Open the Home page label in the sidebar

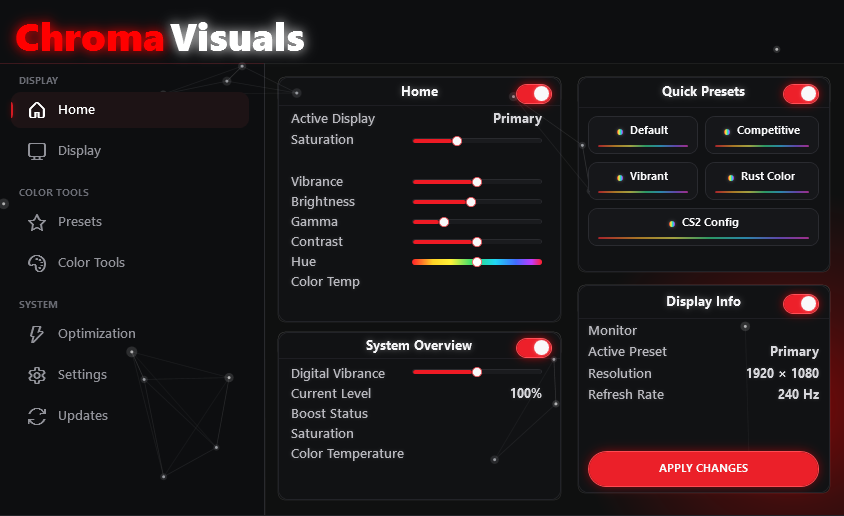click(76, 110)
